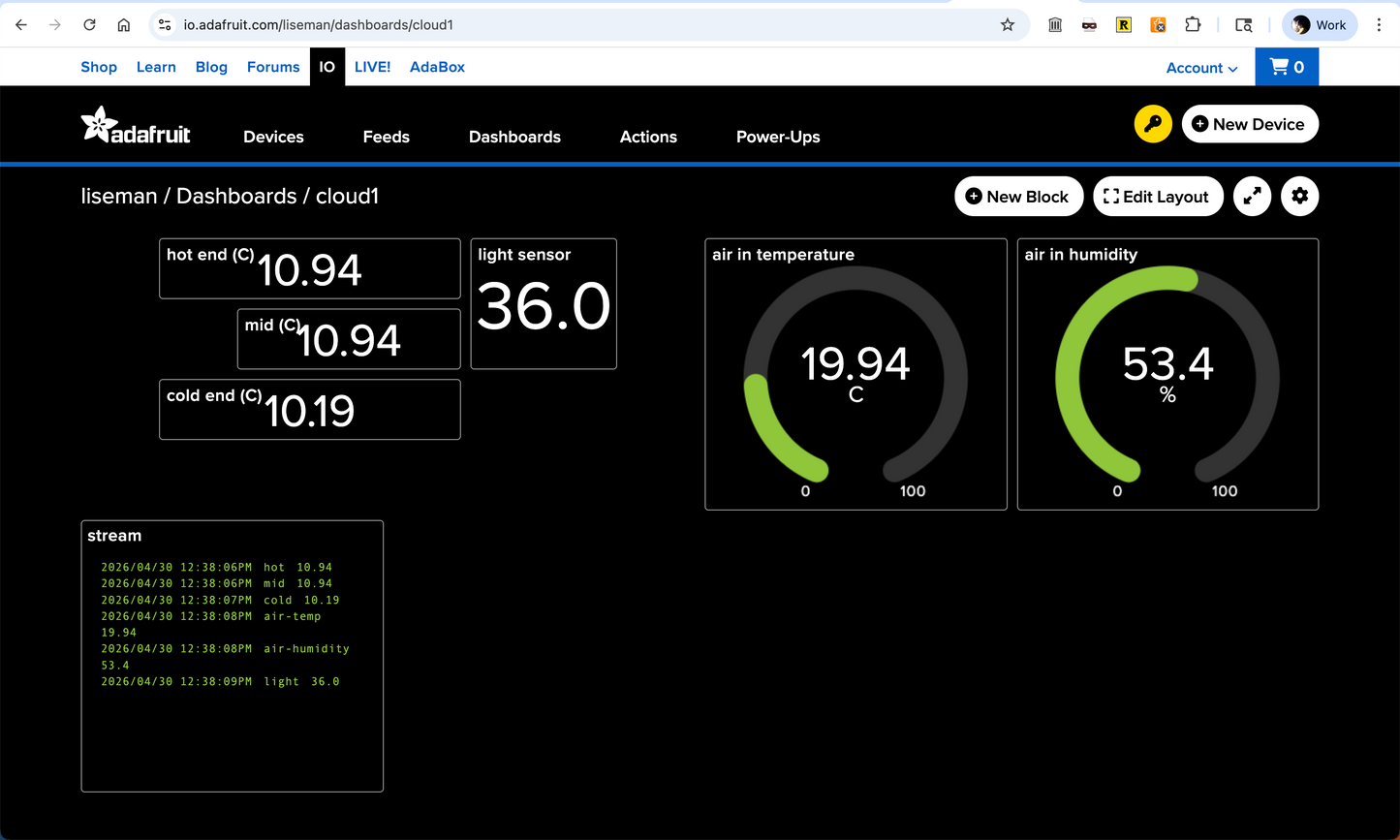
Task: Open the LIVE! link
Action: click(x=373, y=67)
